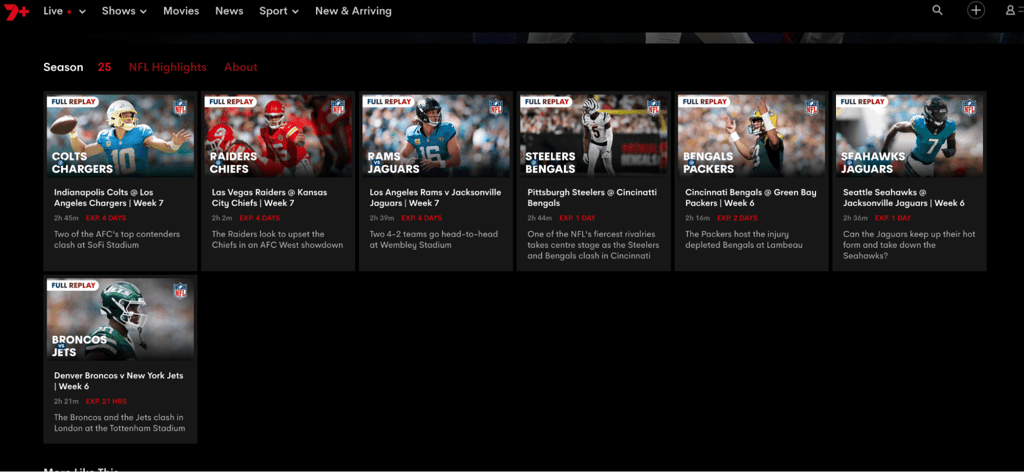Switch to the About tab
The height and width of the screenshot is (472, 1024).
[x=241, y=67]
